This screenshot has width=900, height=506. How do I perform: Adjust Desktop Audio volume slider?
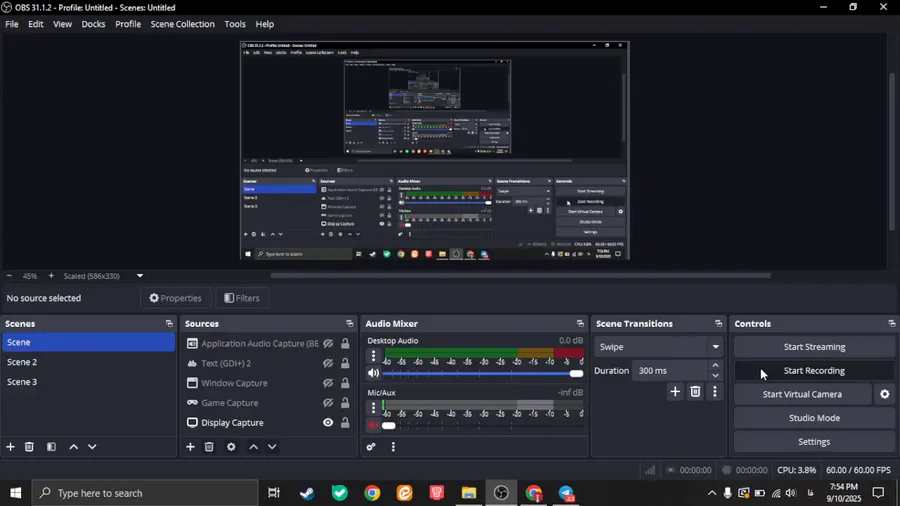(483, 373)
